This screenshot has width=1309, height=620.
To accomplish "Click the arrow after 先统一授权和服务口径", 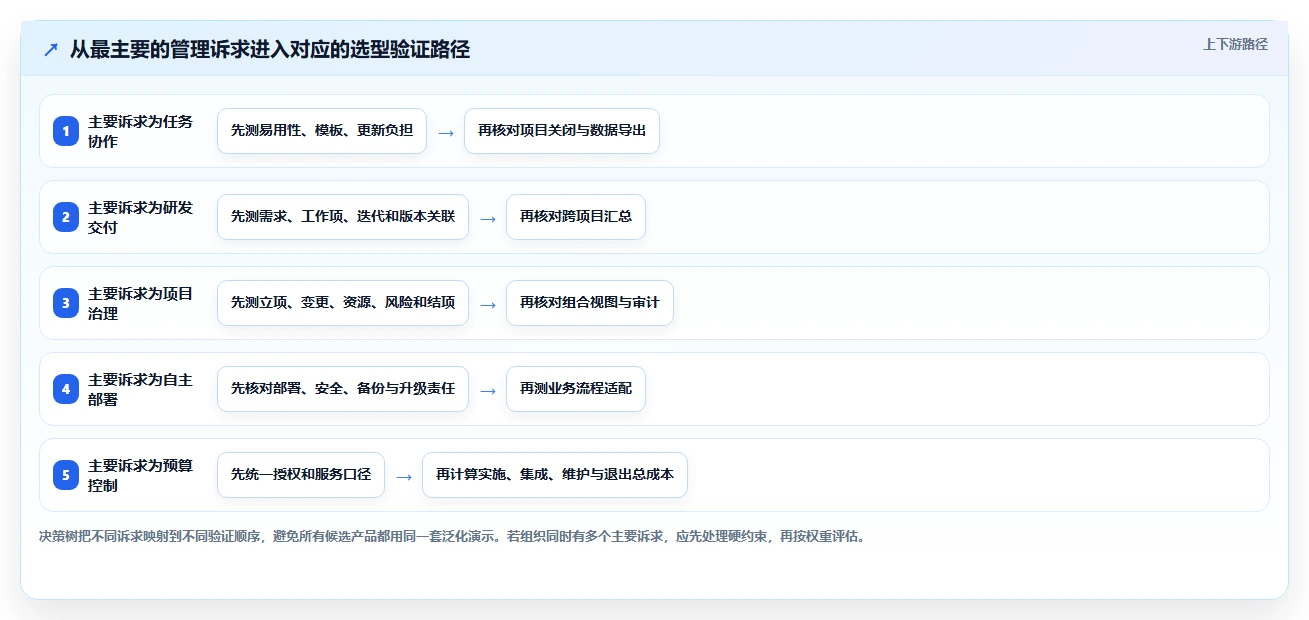I will 404,476.
